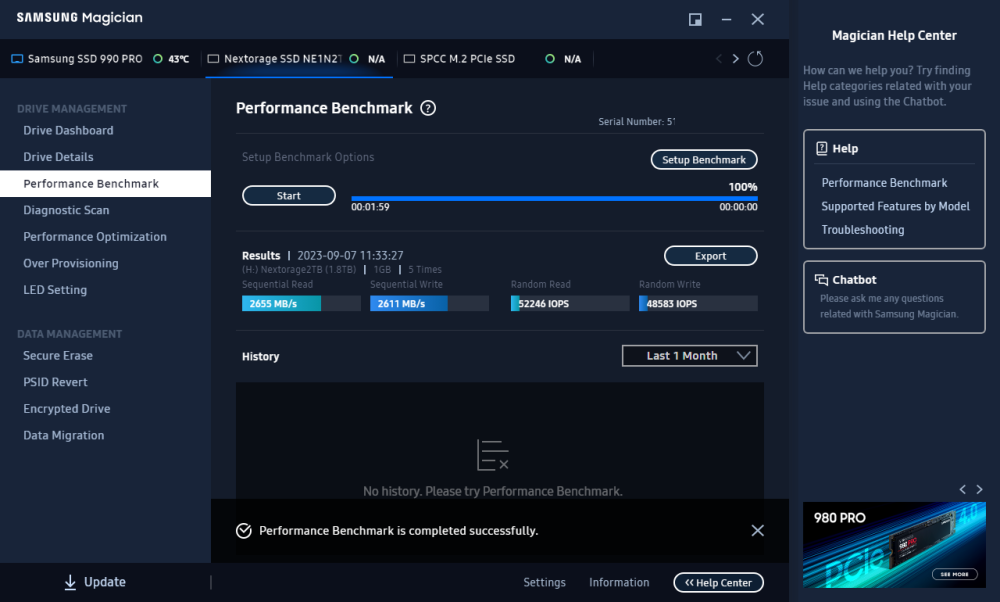Click SEE MORE on 980 PRO ad
This screenshot has height=602, width=1000.
954,574
